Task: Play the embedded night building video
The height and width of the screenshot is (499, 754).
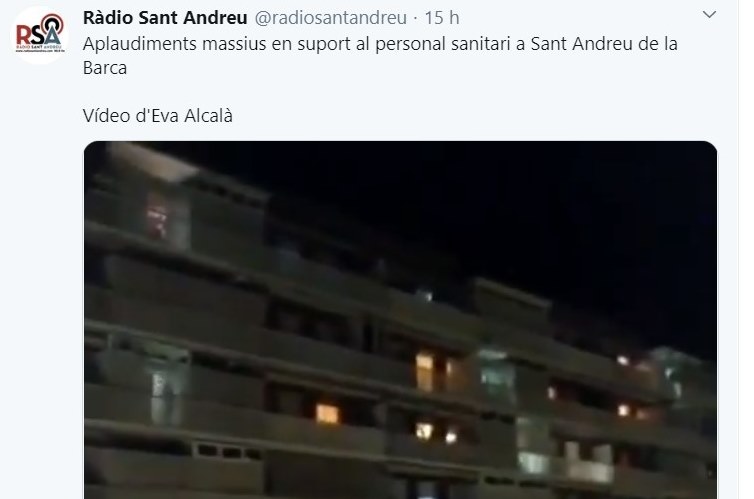Action: pyautogui.click(x=400, y=320)
